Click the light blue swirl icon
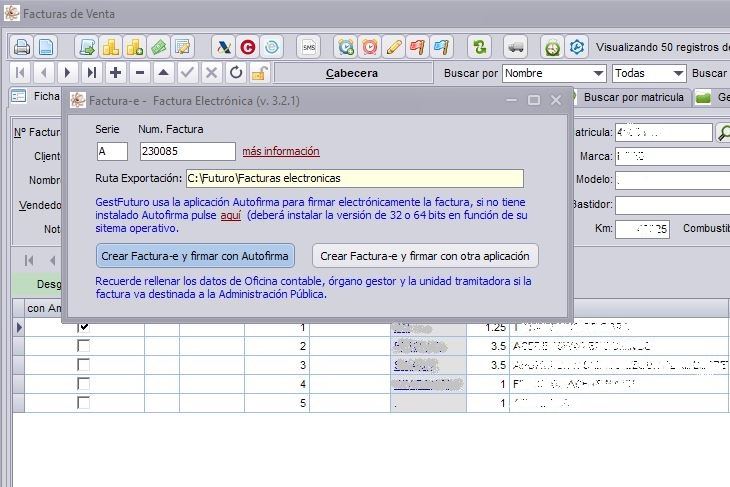The image size is (730, 487). [x=271, y=47]
